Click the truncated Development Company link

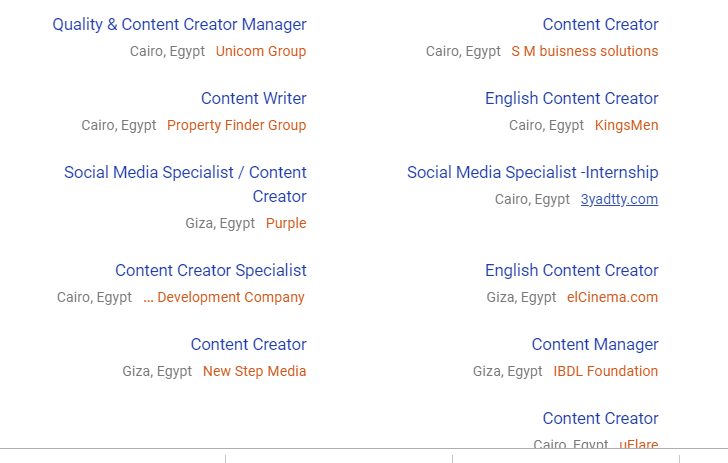224,297
